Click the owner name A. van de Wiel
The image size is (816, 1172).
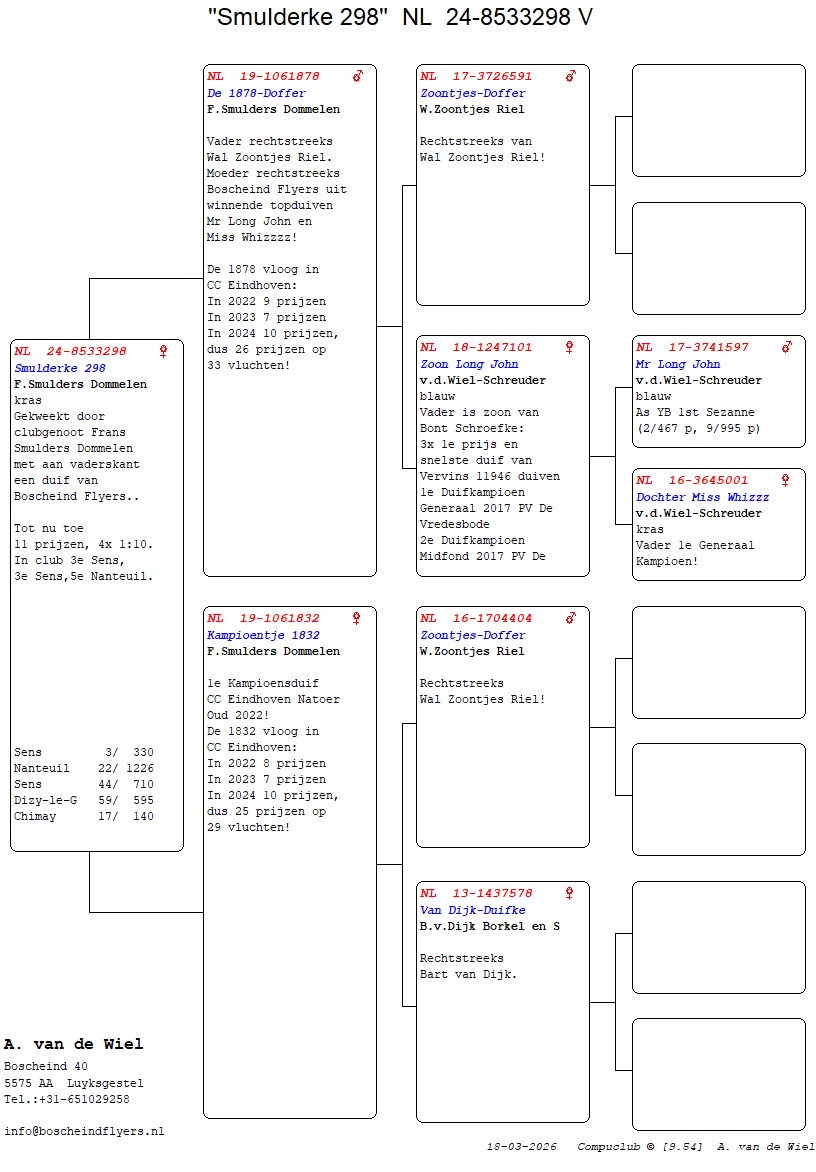[x=74, y=1044]
